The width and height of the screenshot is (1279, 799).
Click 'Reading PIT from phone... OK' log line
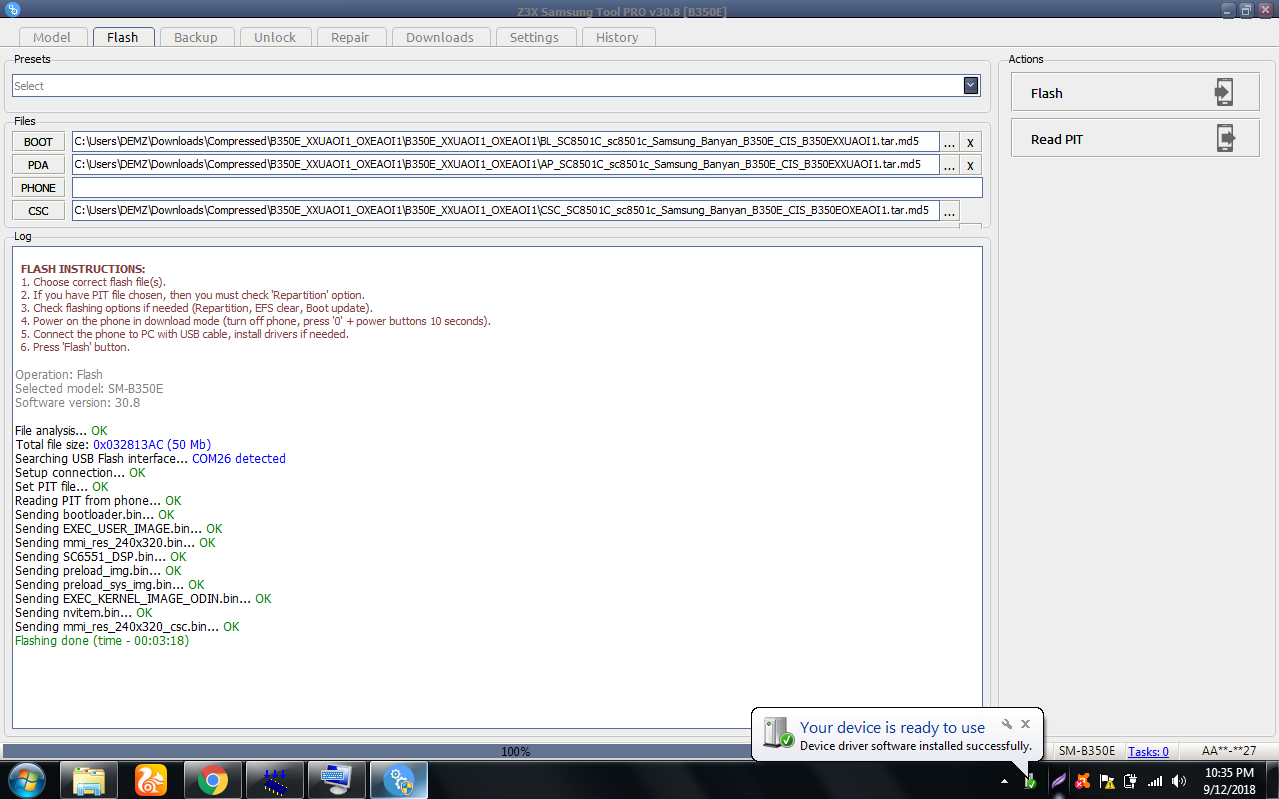(x=98, y=501)
